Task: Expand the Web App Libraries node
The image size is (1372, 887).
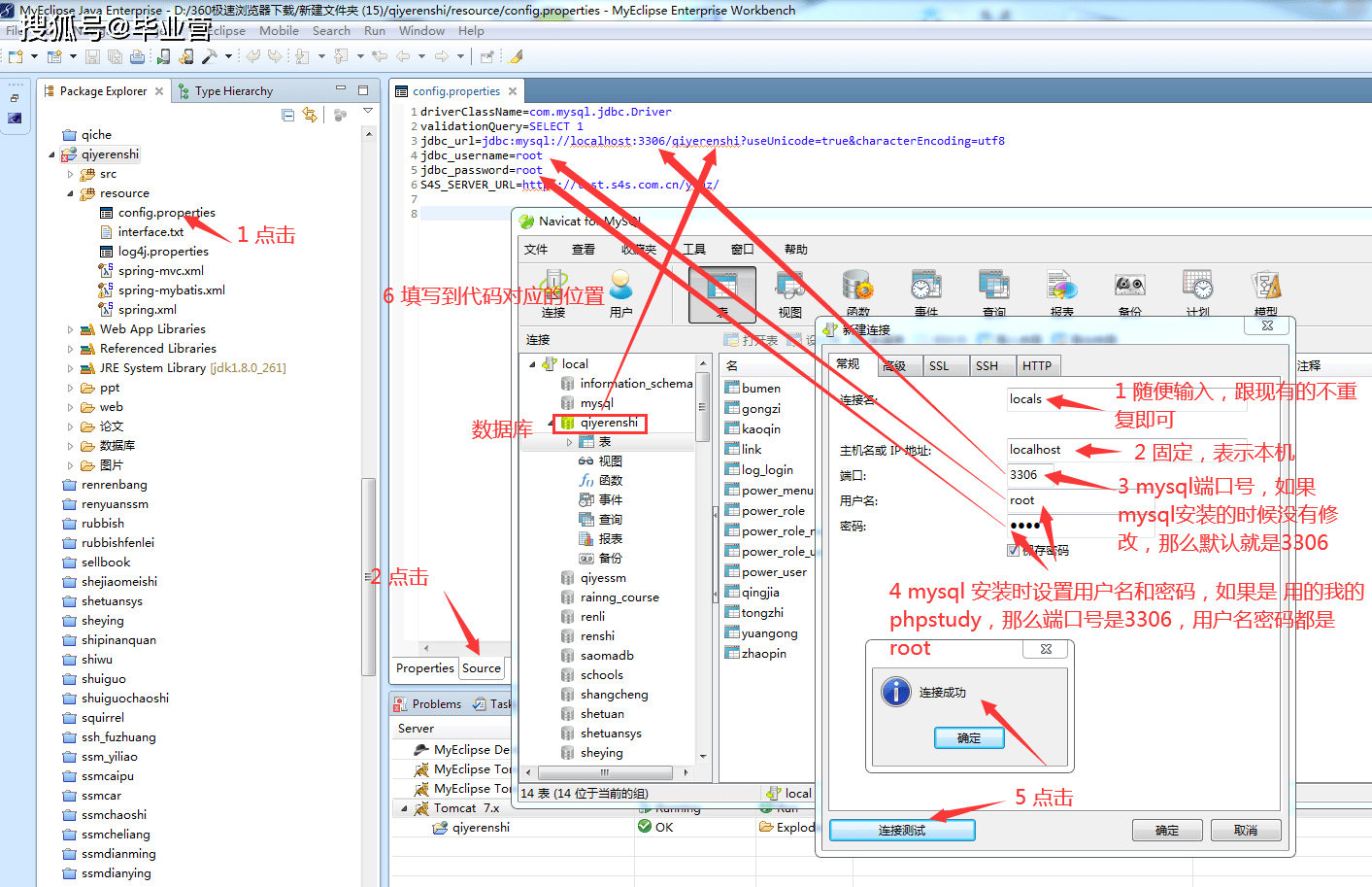Action: (71, 329)
